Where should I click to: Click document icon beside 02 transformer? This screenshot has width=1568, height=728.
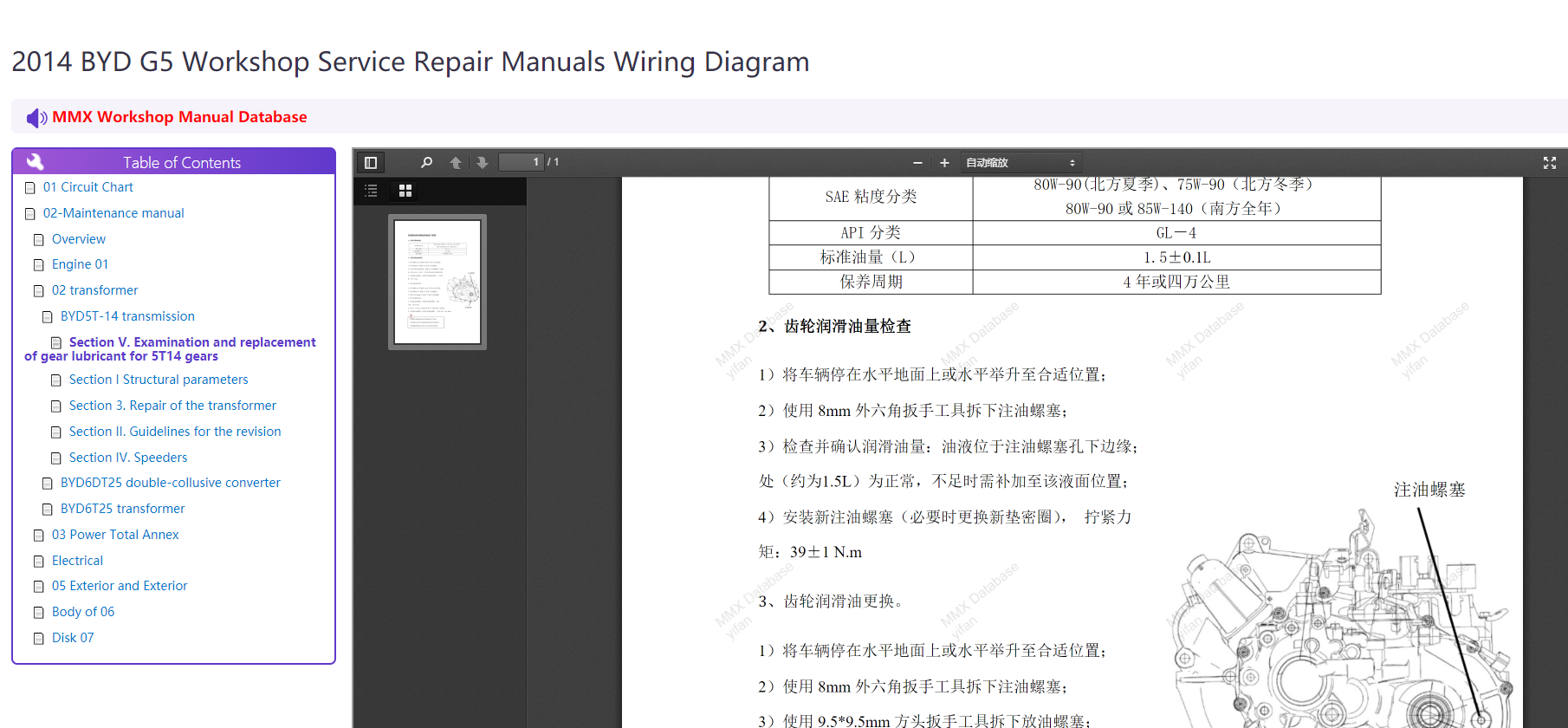coord(39,291)
